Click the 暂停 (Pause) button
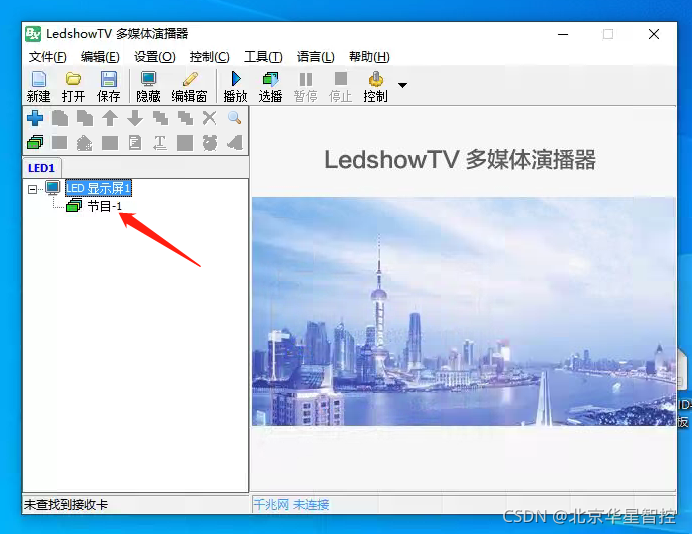 [305, 86]
